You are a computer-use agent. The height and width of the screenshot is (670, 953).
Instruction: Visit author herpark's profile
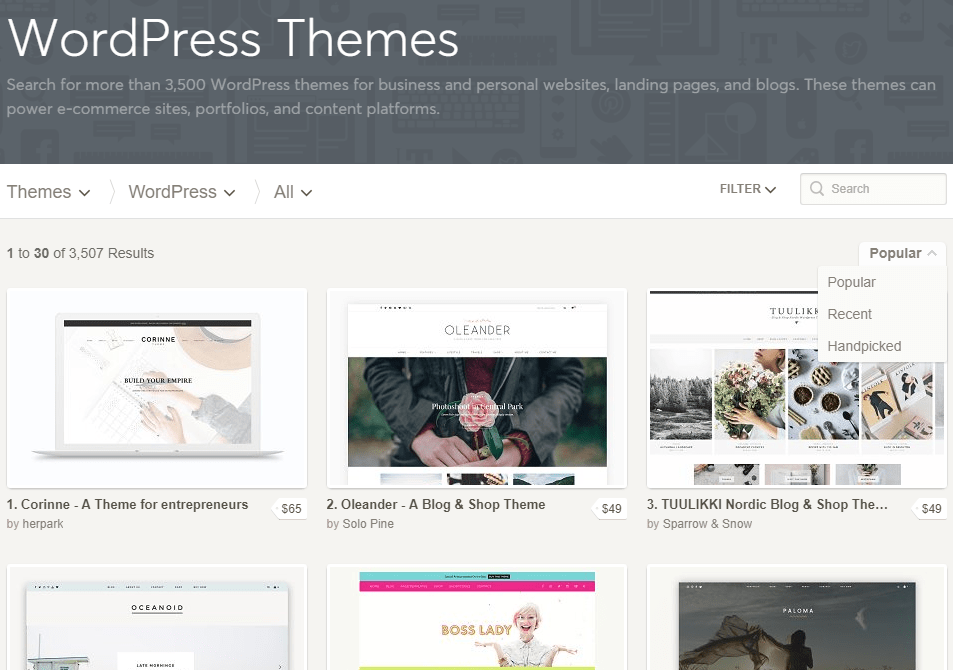pos(43,523)
